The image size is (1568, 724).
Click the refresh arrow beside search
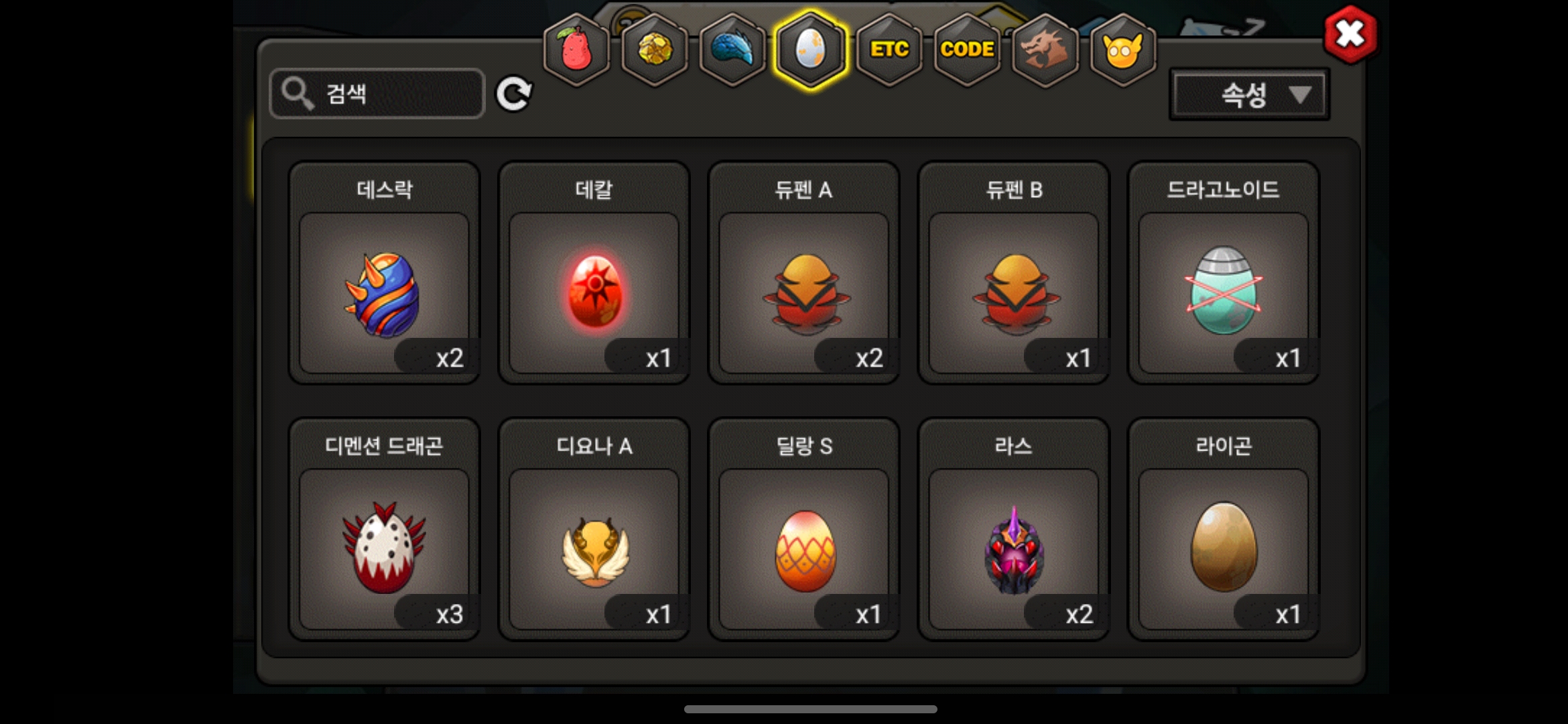514,93
